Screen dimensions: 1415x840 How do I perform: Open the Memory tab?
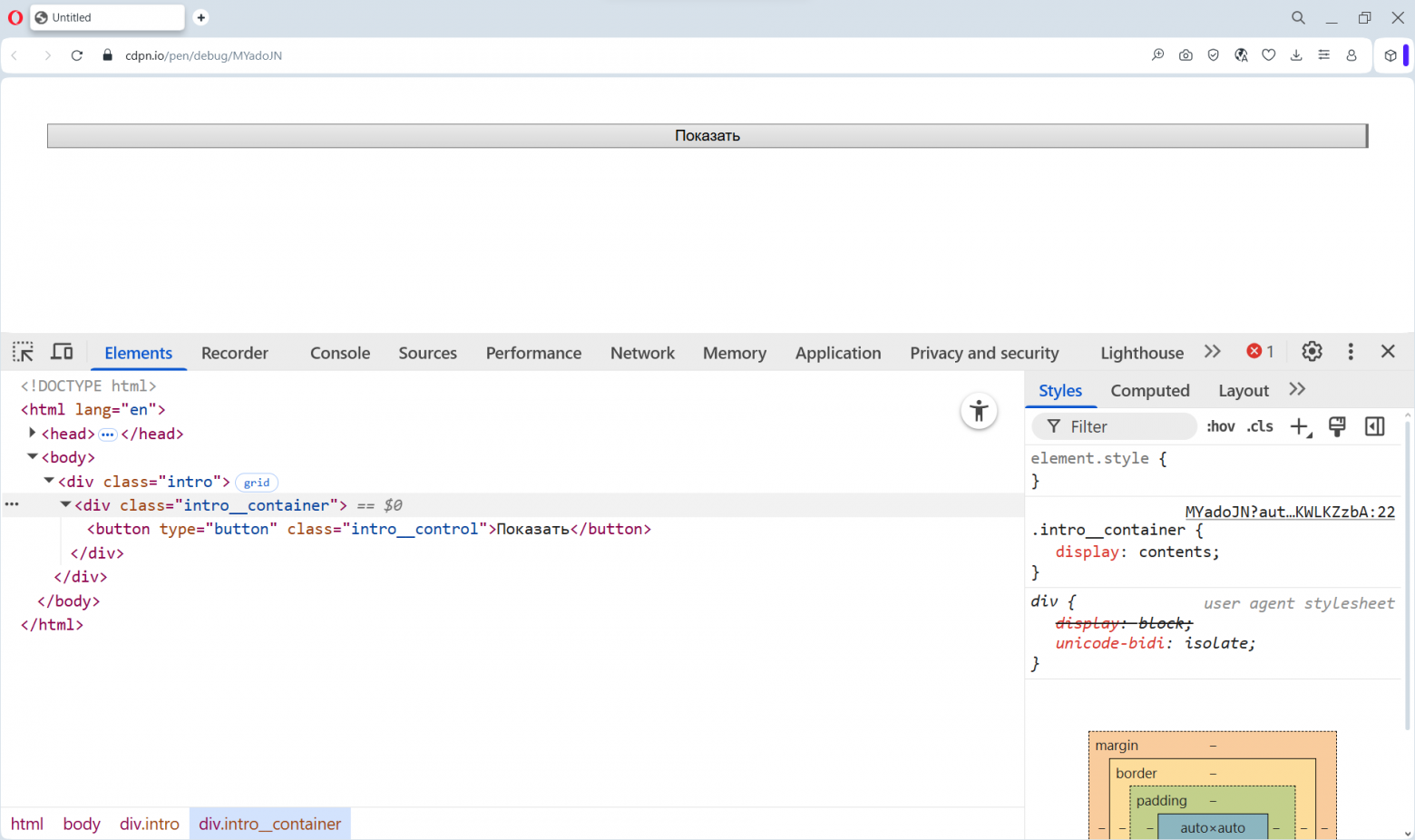click(735, 353)
